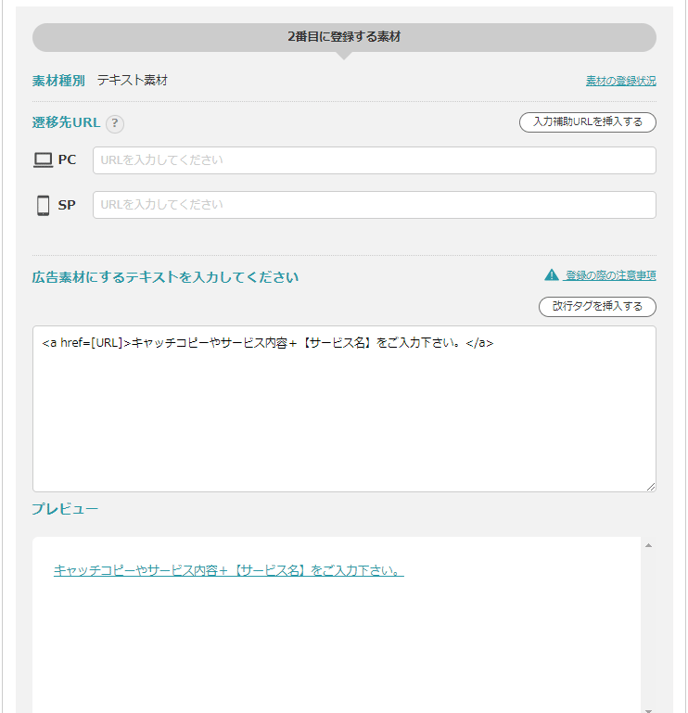Click the SP smartphone icon
Screen dimensions: 688x713
[43, 205]
